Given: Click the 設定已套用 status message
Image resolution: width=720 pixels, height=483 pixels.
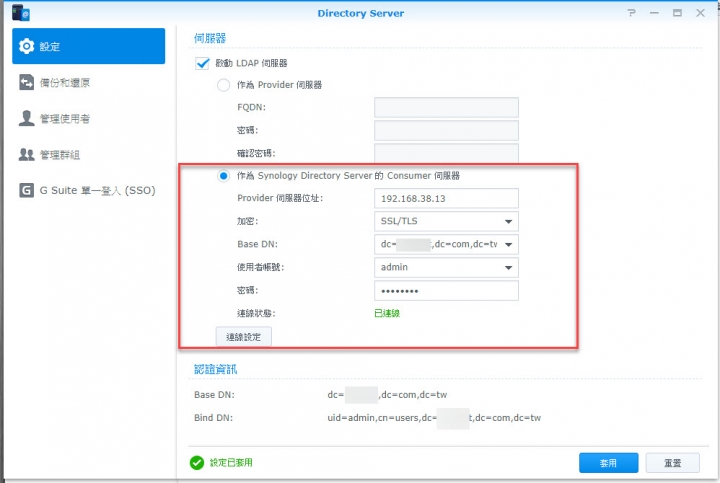Looking at the screenshot, I should pyautogui.click(x=231, y=462).
